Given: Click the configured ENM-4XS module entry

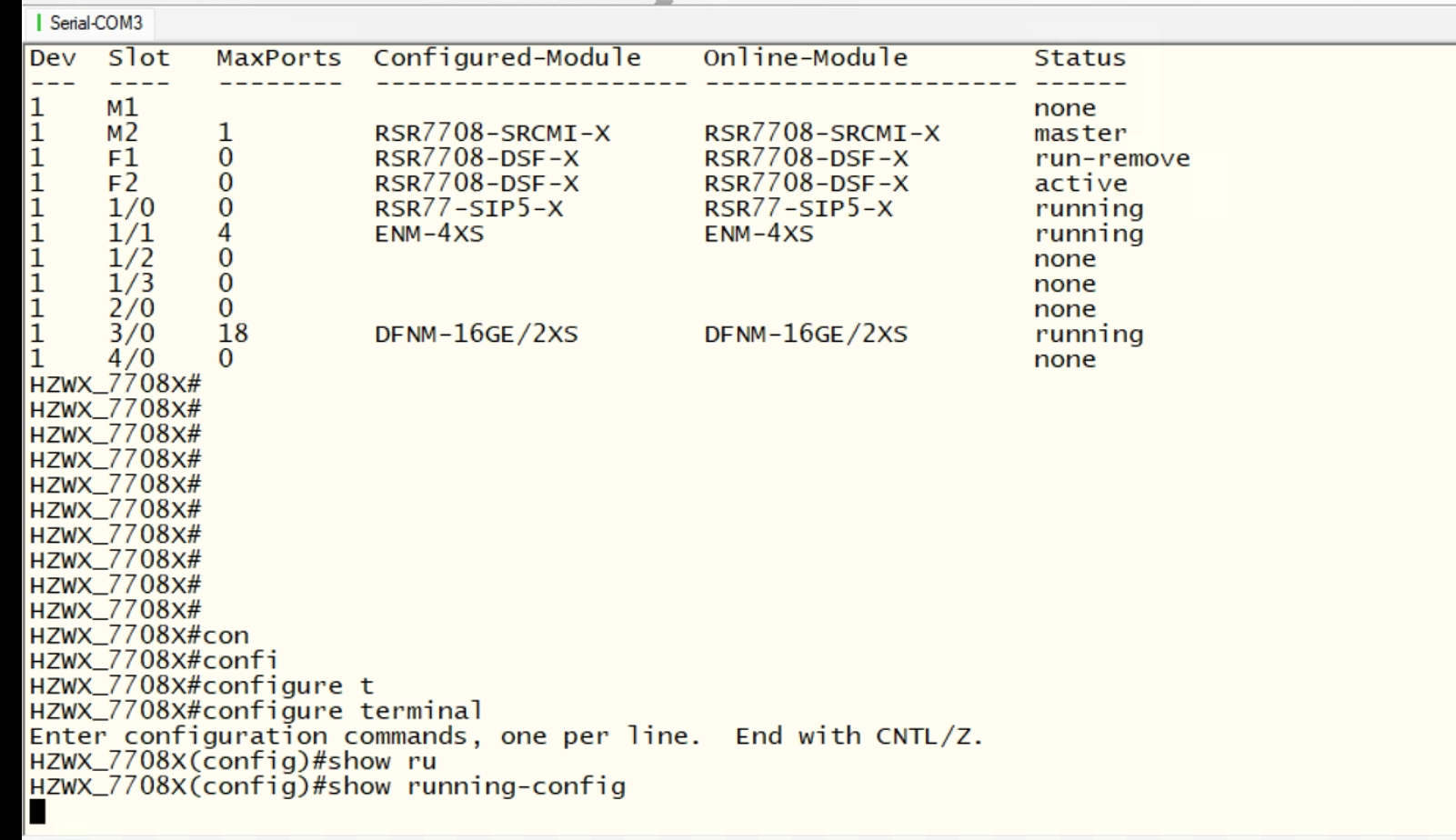Looking at the screenshot, I should (x=428, y=234).
